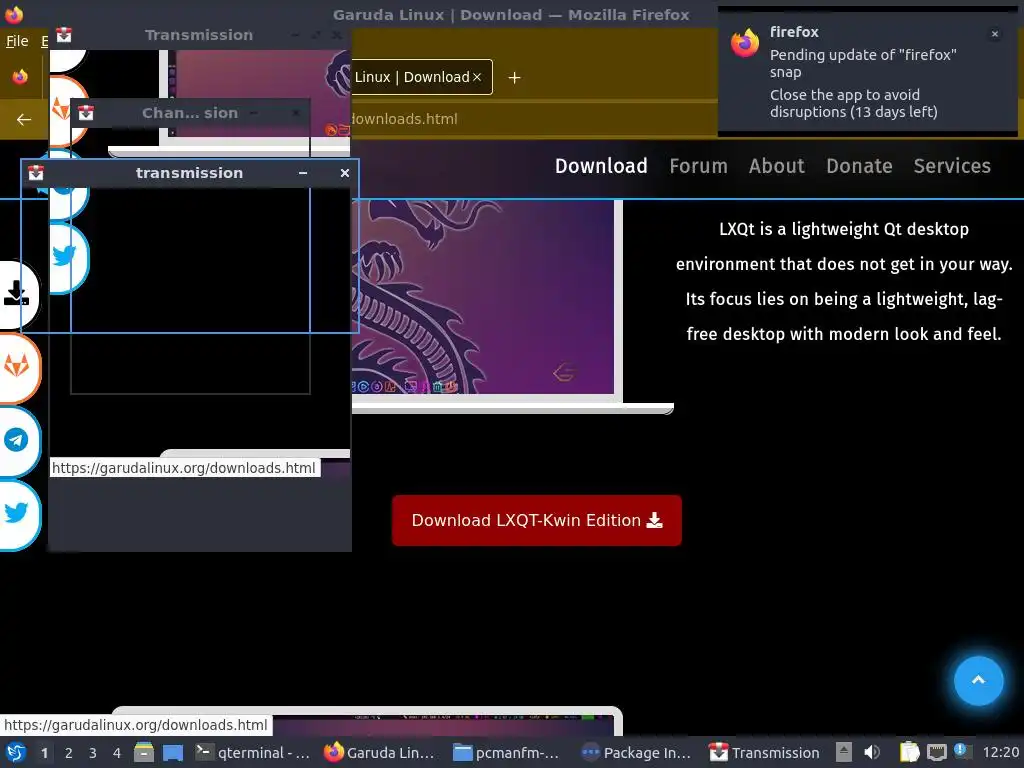1024x768 pixels.
Task: Minimize the transmission dialog window
Action: (303, 173)
